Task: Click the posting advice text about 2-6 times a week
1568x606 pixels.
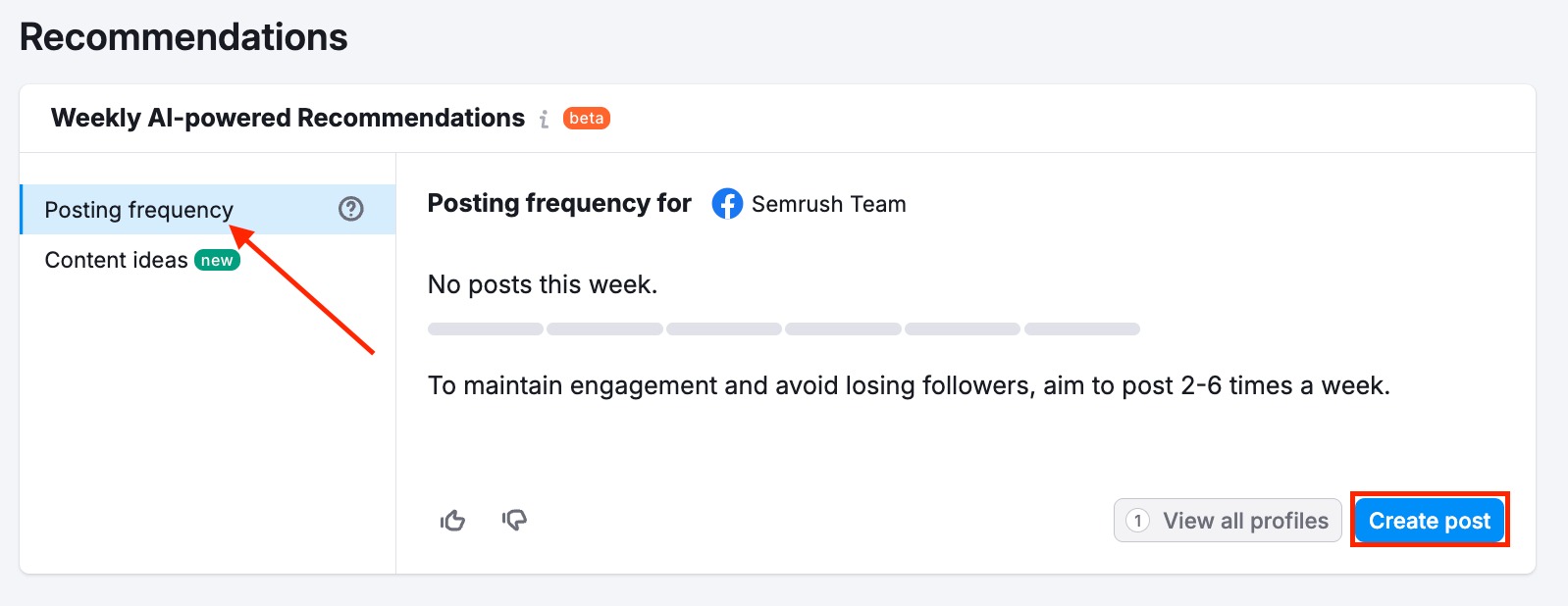Action: (x=909, y=384)
